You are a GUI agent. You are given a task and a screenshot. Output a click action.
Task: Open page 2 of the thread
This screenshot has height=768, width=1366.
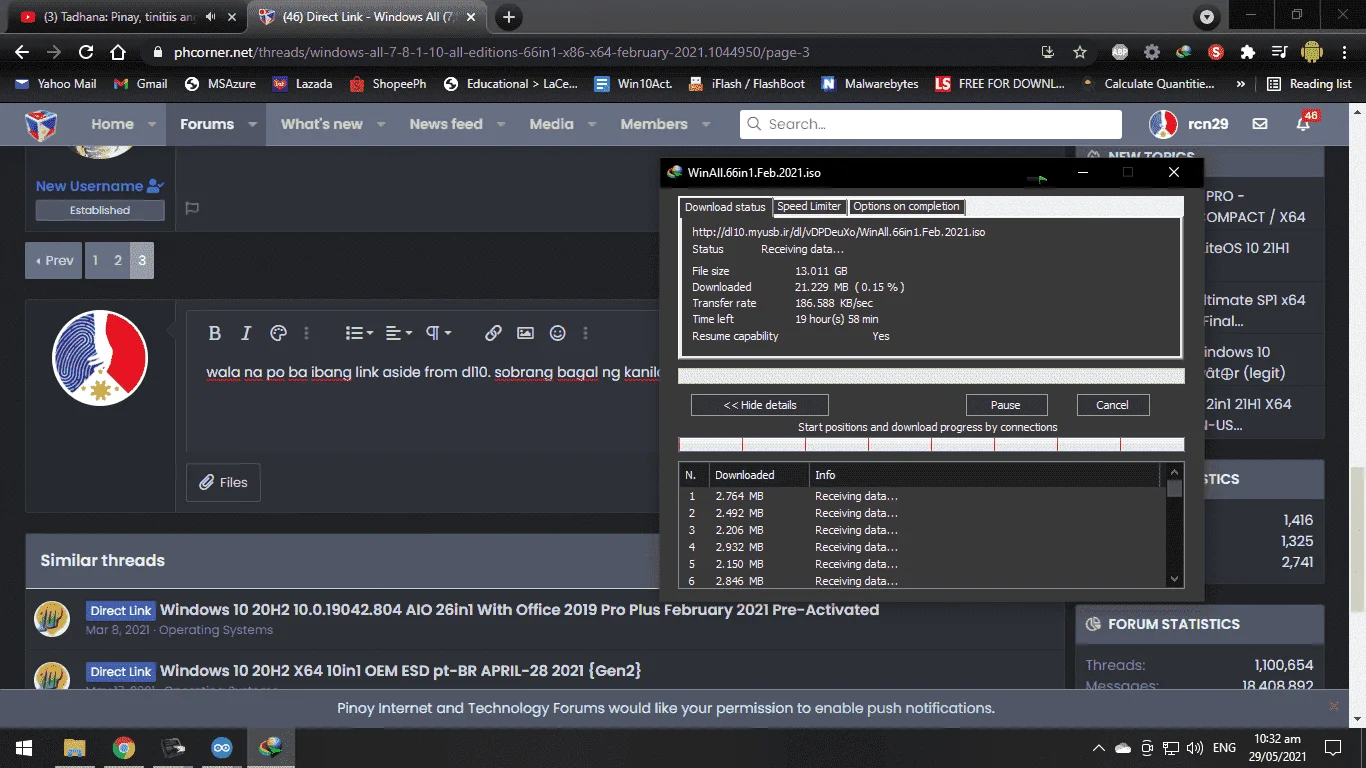tap(118, 260)
